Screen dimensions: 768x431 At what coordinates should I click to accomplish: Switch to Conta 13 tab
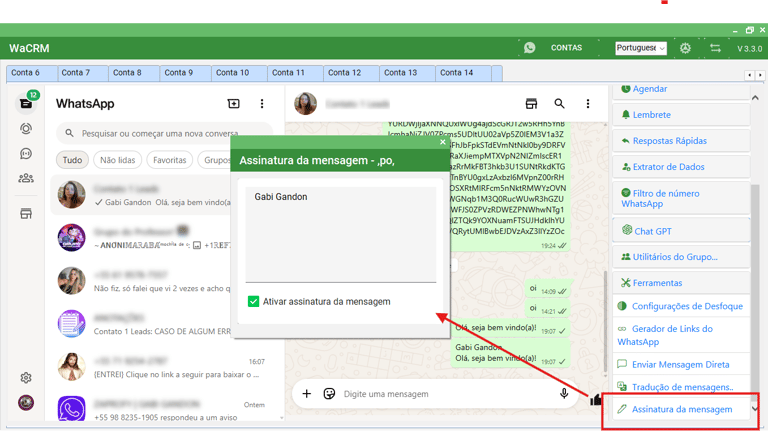[x=407, y=73]
